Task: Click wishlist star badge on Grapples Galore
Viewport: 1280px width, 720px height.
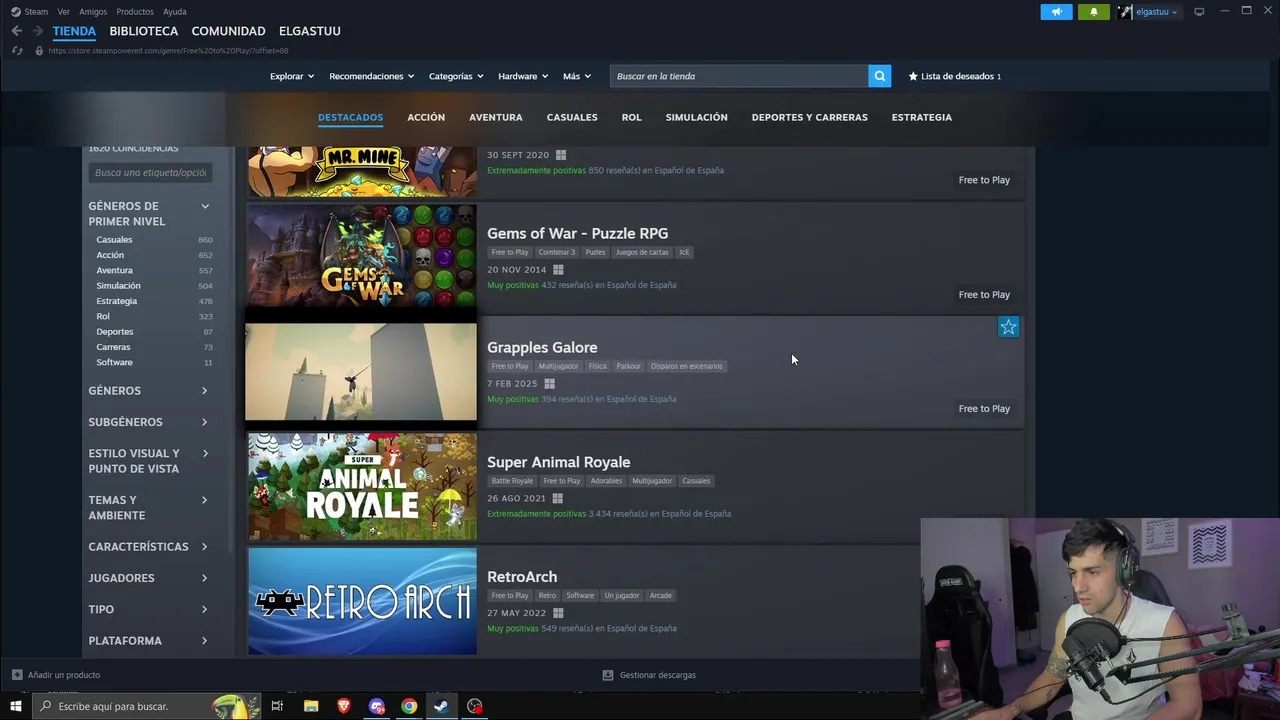Action: (1008, 327)
